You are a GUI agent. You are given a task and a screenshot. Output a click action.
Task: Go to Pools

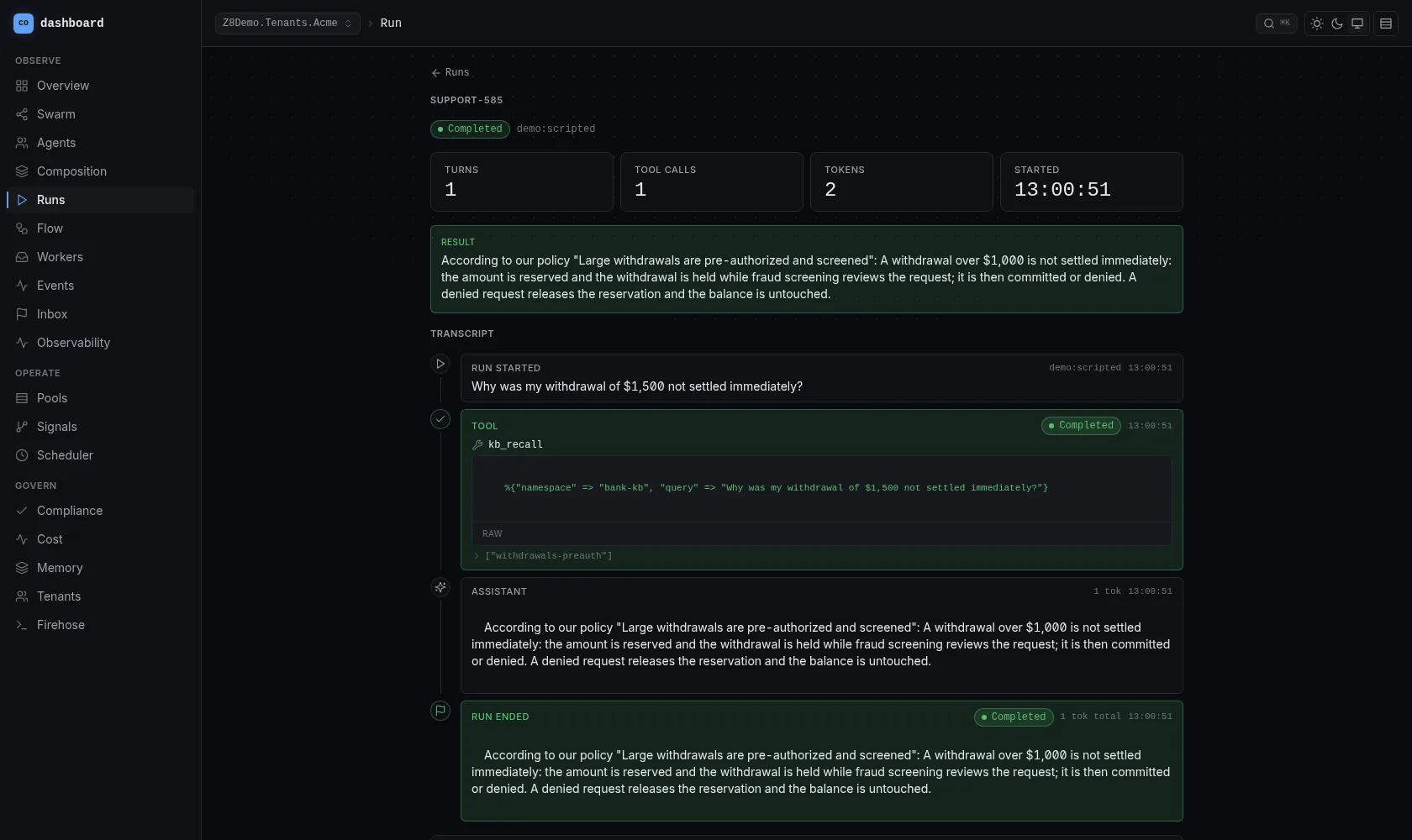(x=101, y=398)
